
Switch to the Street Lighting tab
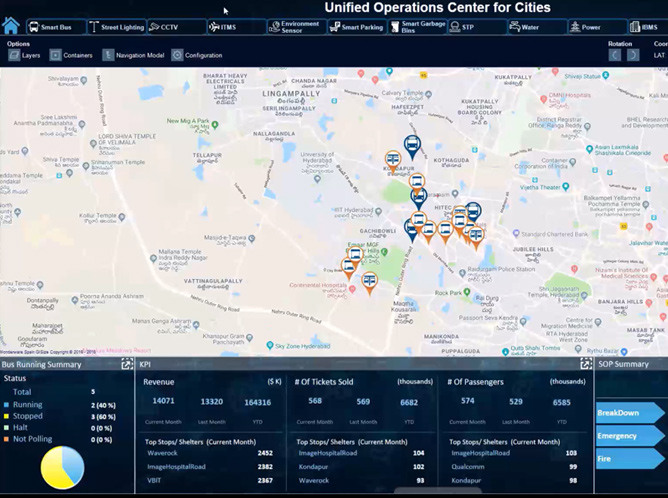116,27
